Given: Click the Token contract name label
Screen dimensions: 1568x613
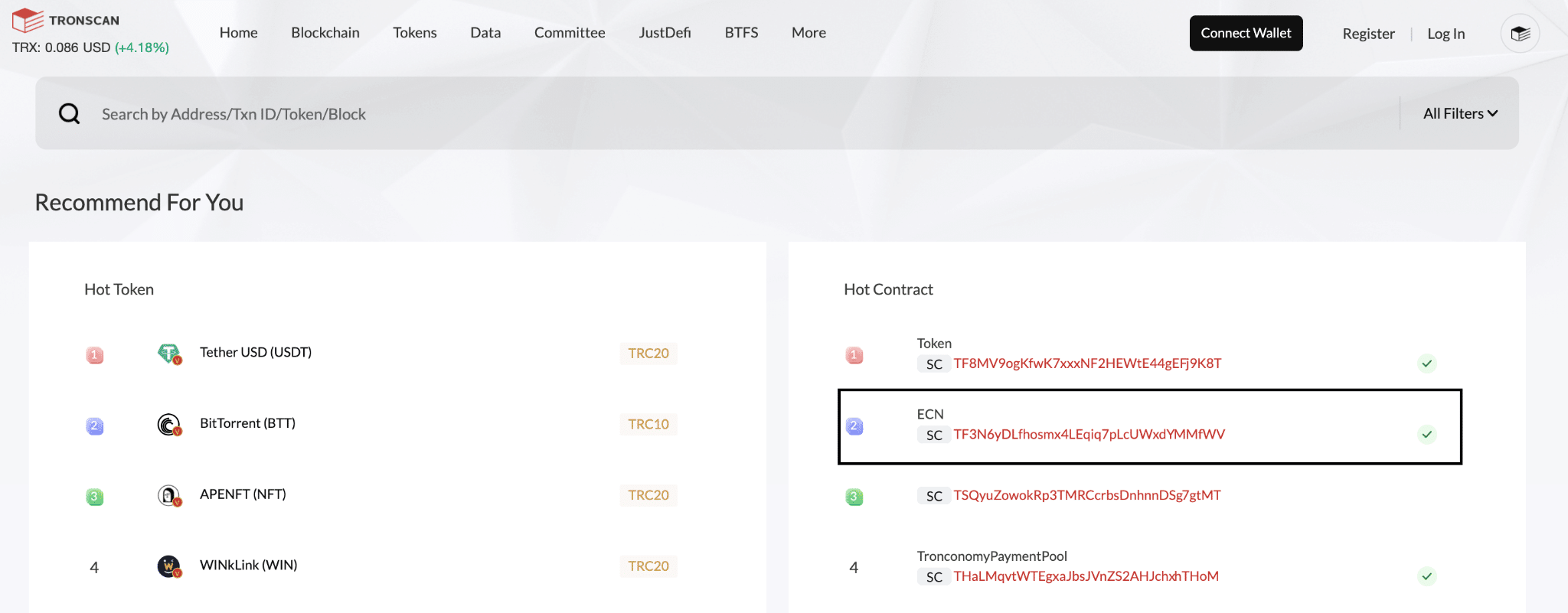Looking at the screenshot, I should tap(934, 344).
